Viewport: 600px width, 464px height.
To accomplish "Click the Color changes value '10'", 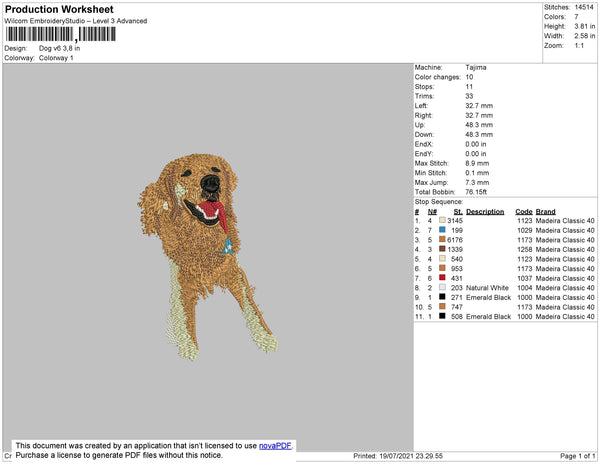I will pyautogui.click(x=469, y=77).
